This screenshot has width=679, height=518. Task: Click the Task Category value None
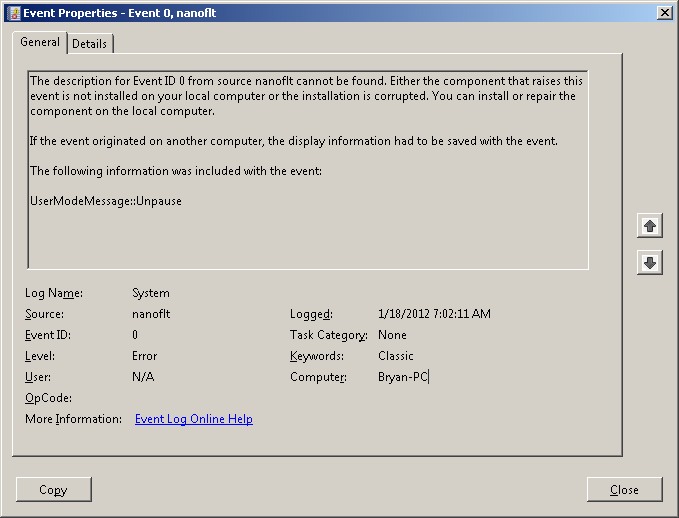pyautogui.click(x=393, y=335)
